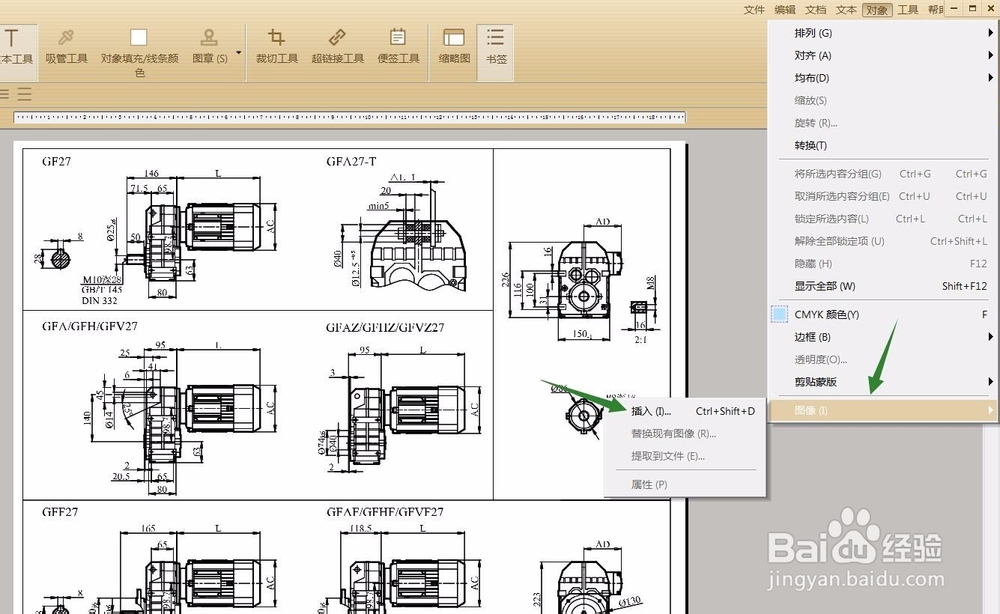
Task: Select the sticky note tool (便签工具)
Action: pos(399,48)
